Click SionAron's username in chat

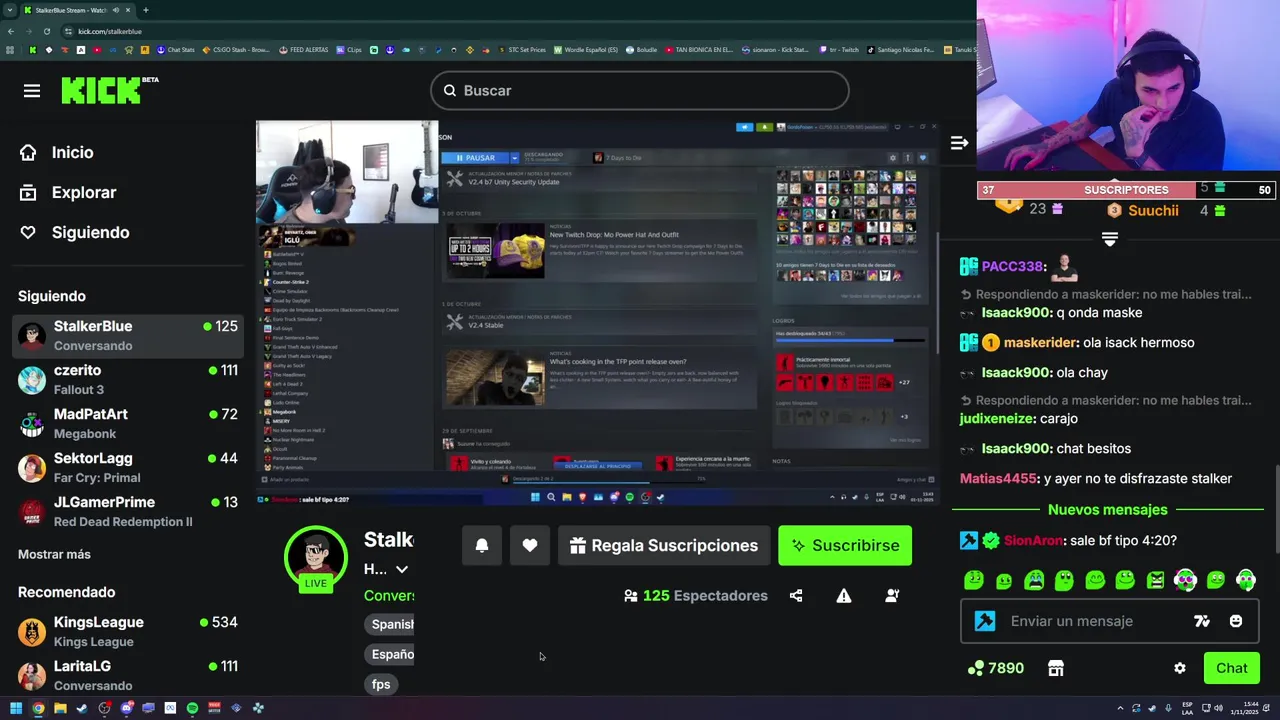[x=1033, y=540]
